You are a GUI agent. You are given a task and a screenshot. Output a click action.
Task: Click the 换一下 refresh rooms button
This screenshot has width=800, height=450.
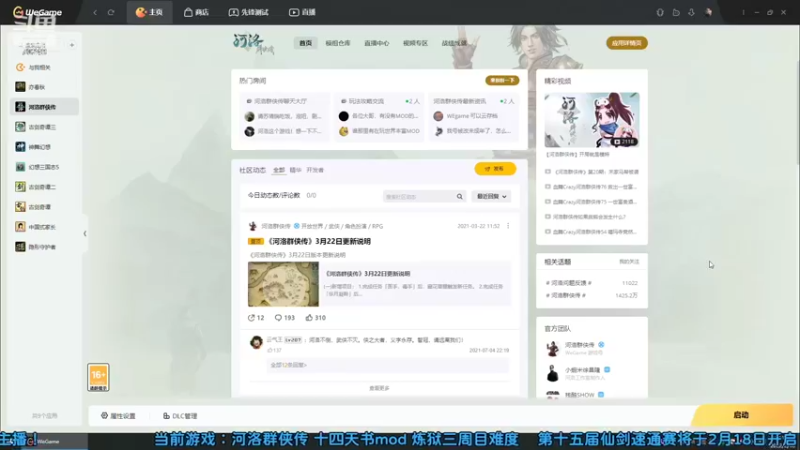click(x=502, y=81)
